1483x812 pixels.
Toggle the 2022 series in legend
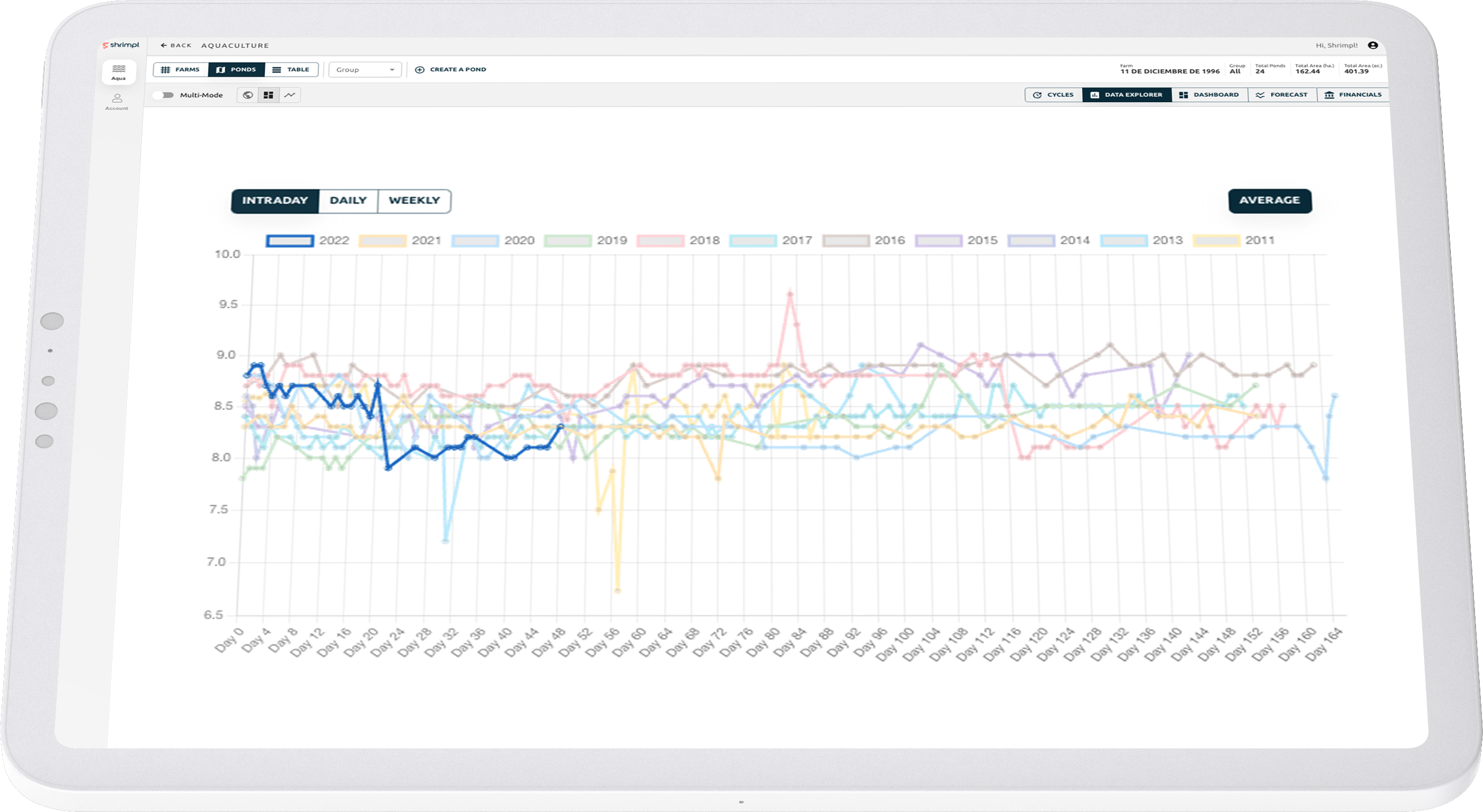(290, 241)
